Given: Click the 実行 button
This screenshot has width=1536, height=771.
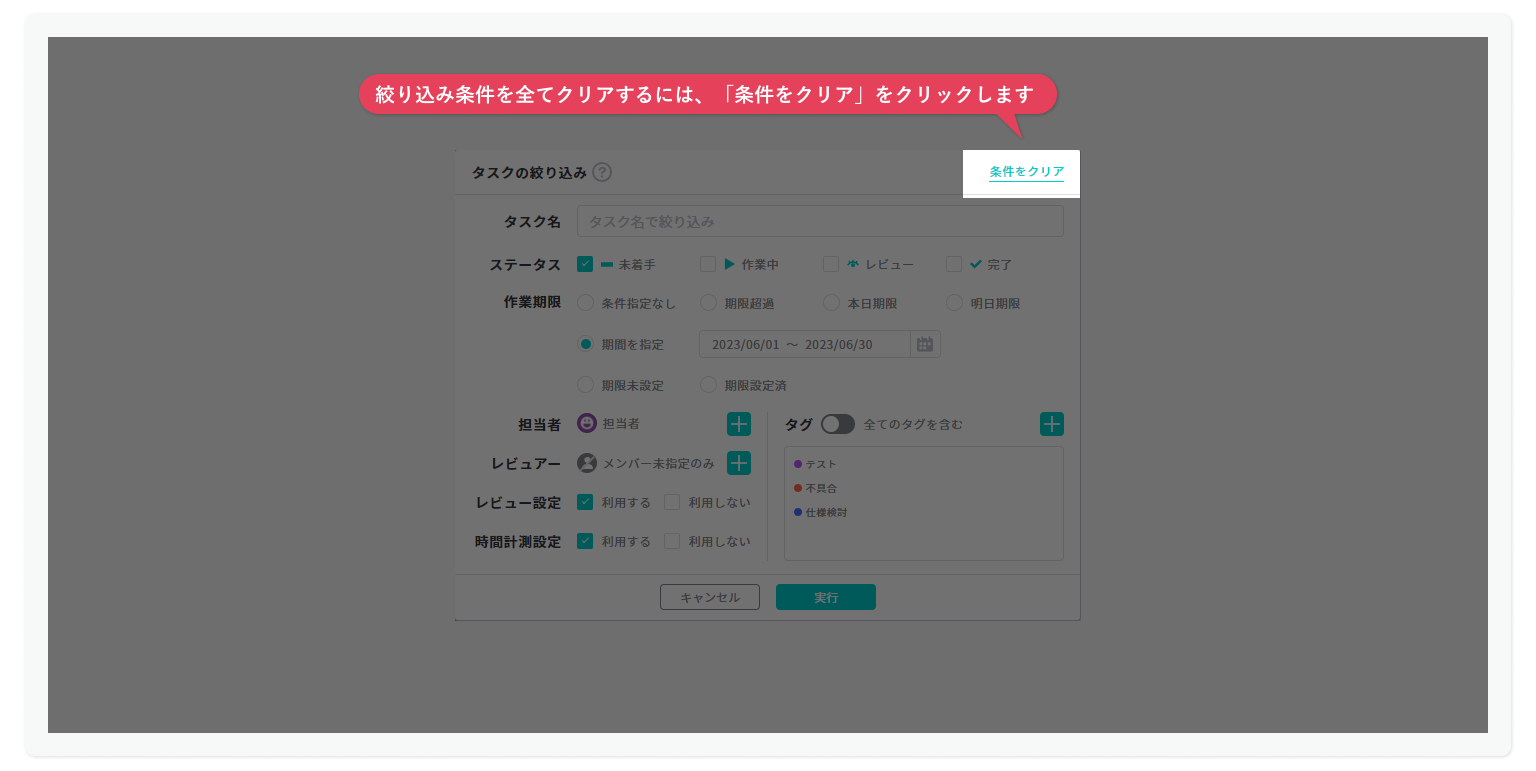Looking at the screenshot, I should click(826, 597).
